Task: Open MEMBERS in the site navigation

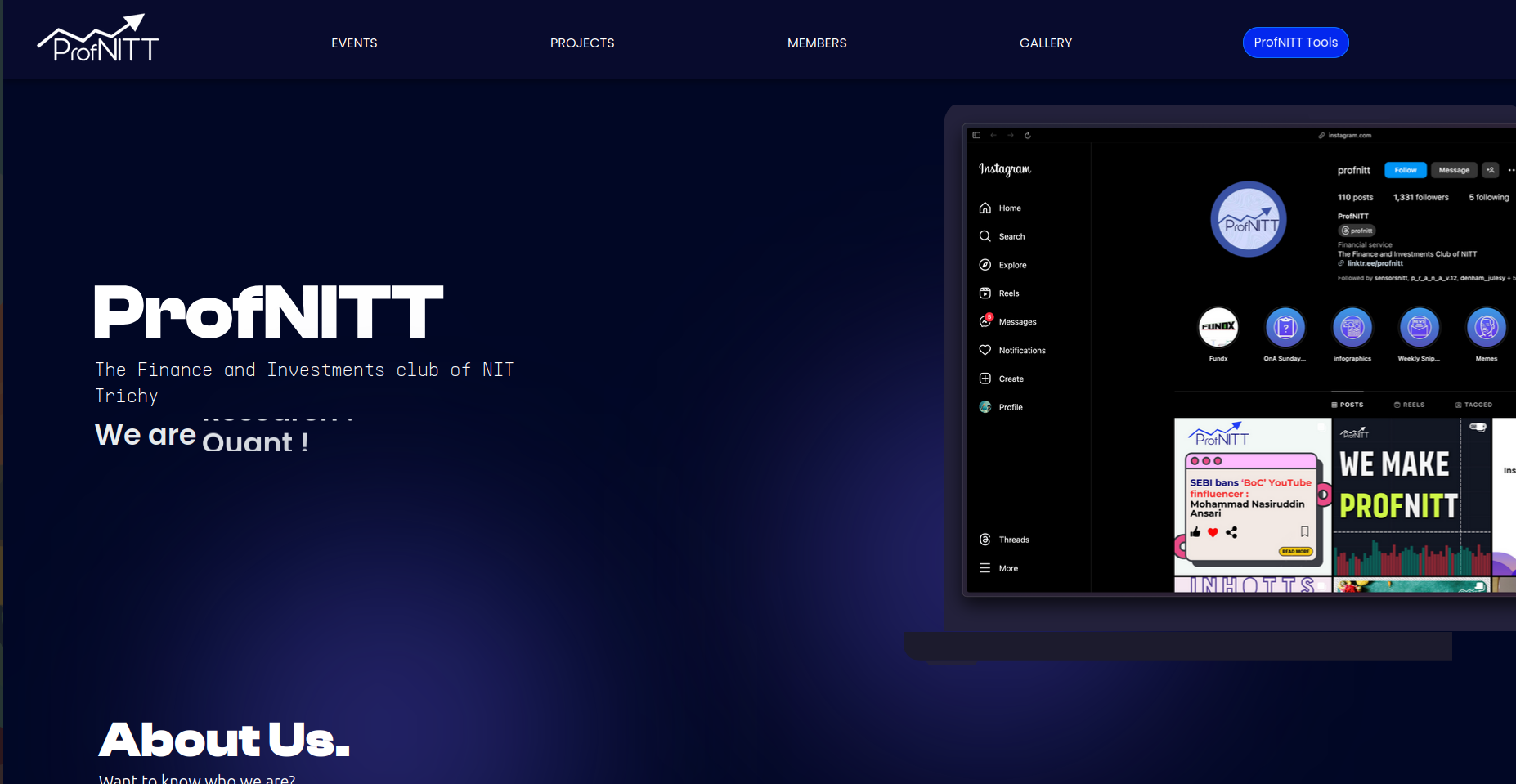Action: 817,43
